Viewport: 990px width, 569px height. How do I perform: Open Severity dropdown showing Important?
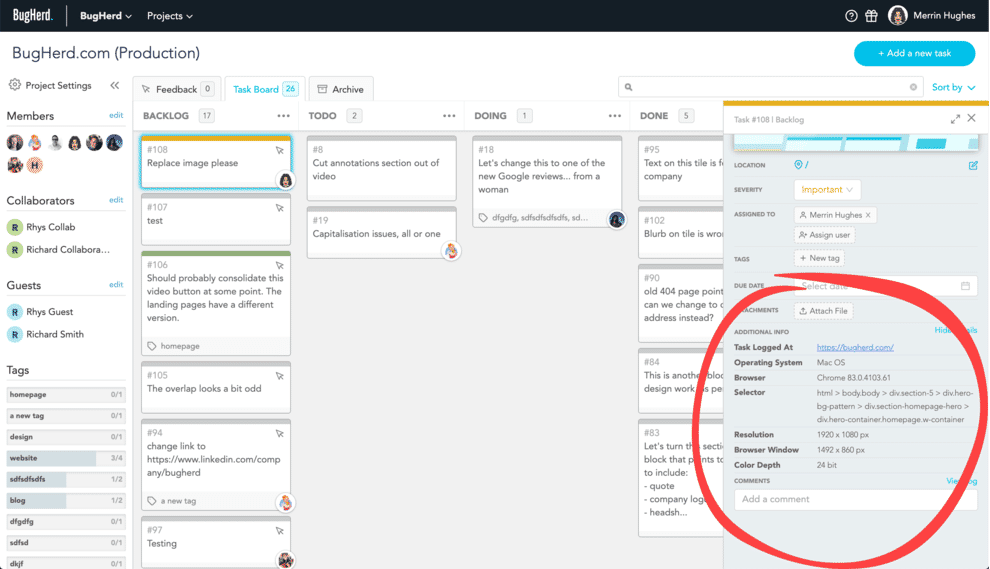coord(827,189)
